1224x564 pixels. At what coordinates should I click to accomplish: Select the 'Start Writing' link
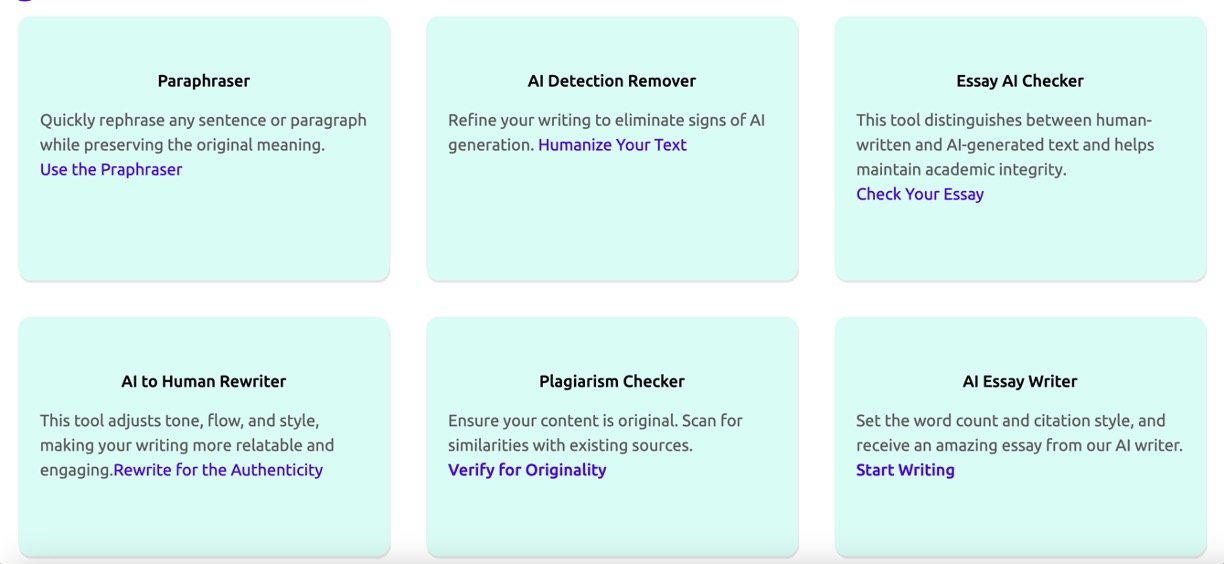(x=905, y=470)
